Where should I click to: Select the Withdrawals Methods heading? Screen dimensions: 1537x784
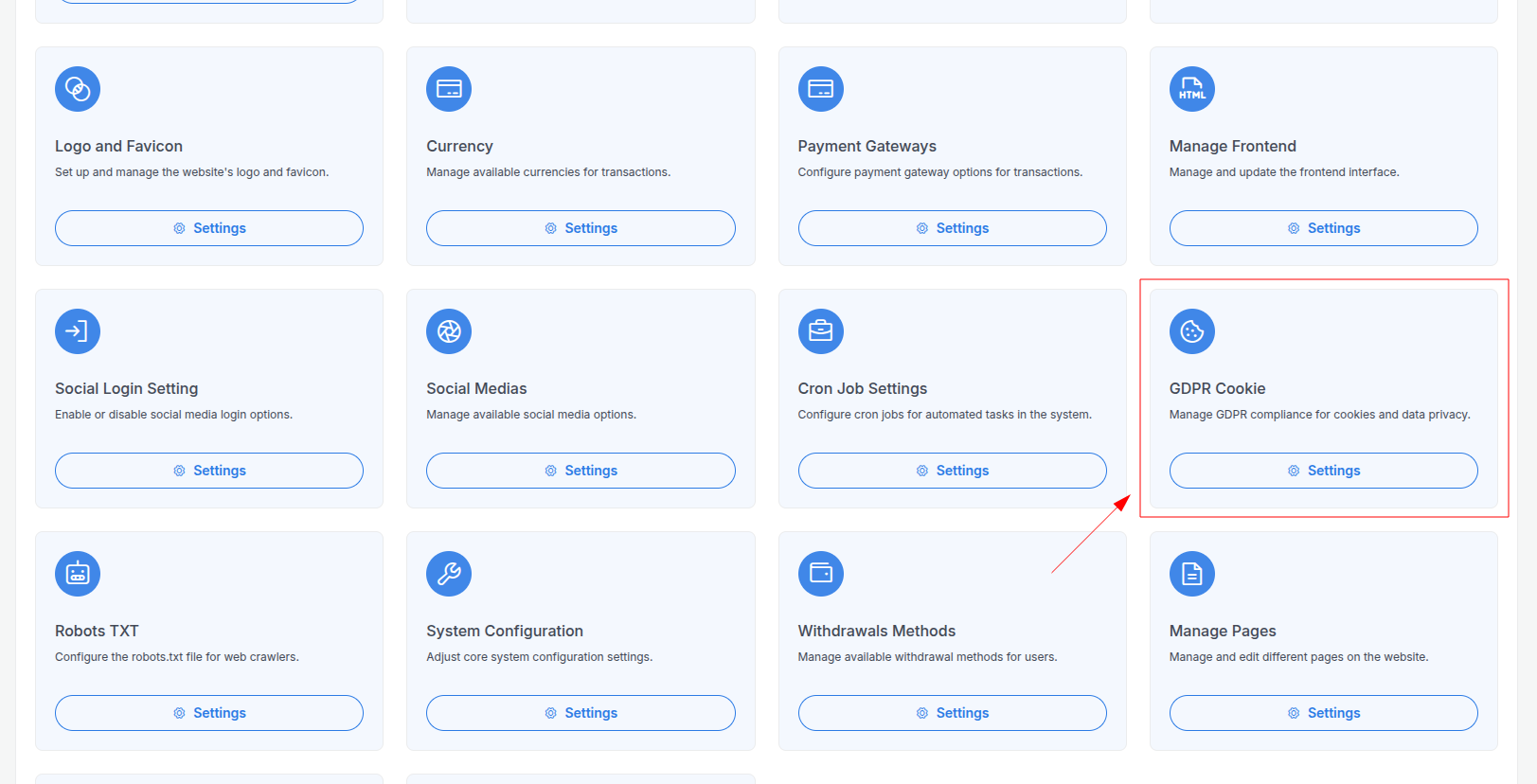pos(877,631)
